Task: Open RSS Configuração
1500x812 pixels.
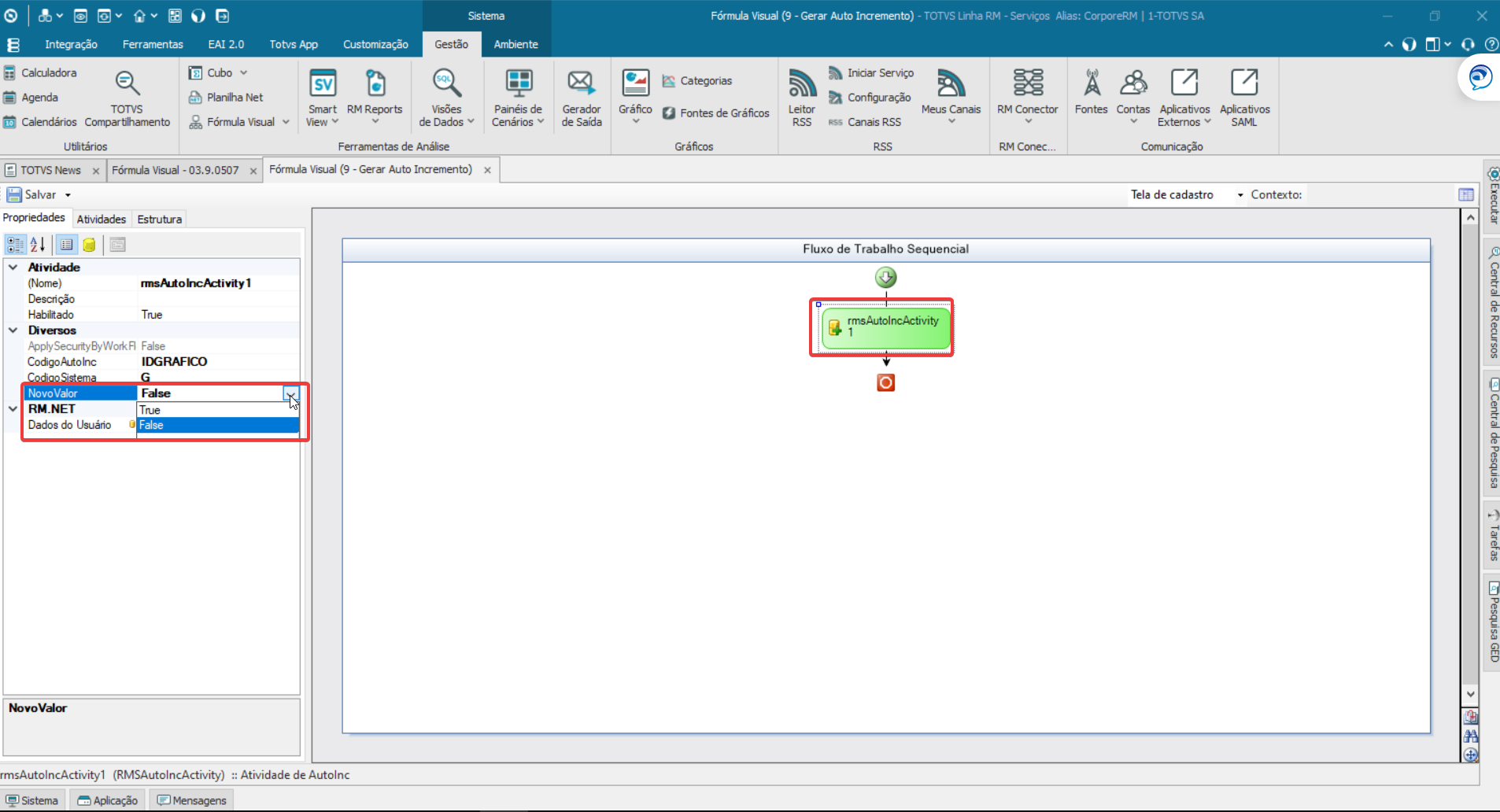Action: 870,98
